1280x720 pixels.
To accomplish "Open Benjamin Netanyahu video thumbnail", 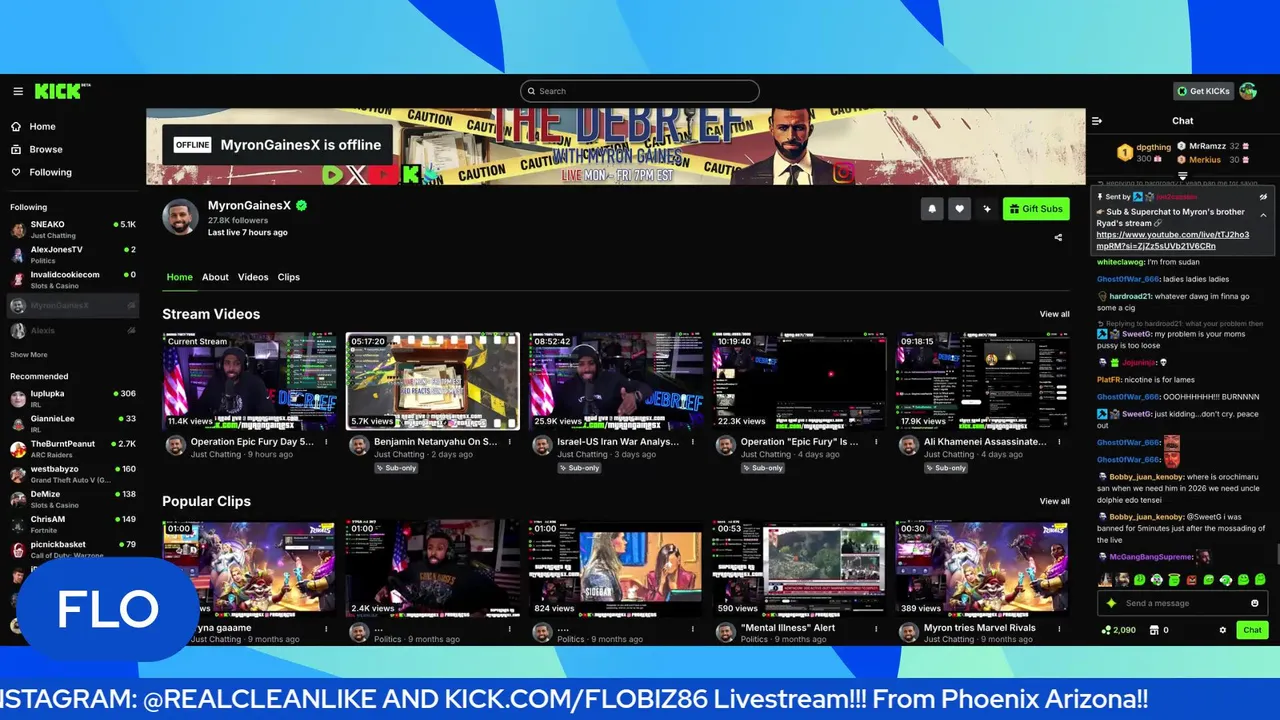I will tap(433, 381).
